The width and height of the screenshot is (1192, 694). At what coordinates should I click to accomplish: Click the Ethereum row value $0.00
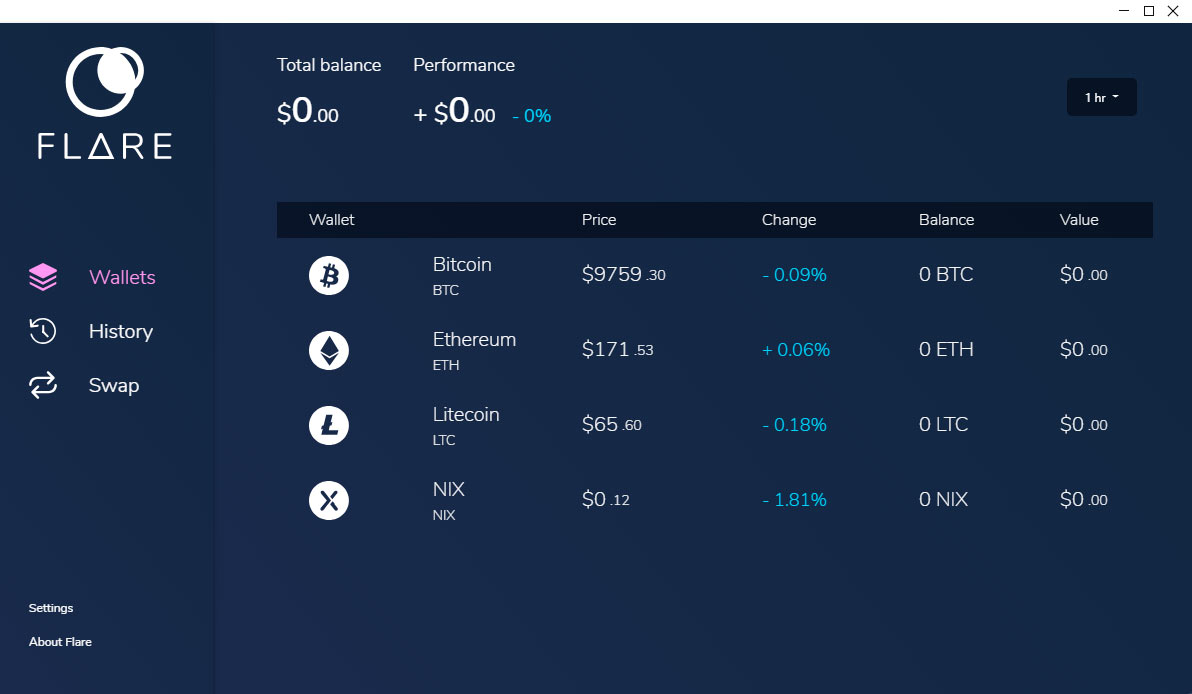[x=1083, y=350]
